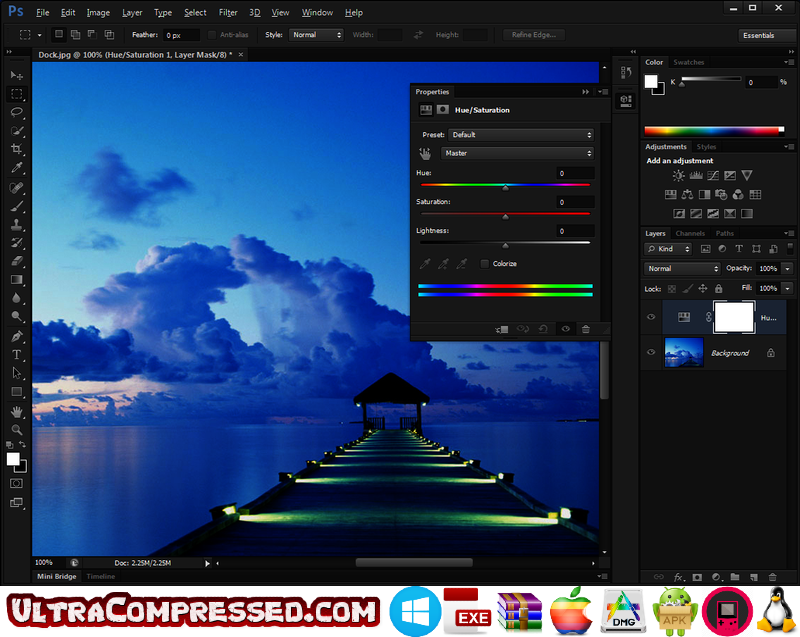Viewport: 800px width, 637px height.
Task: Open the Filter menu
Action: pos(228,12)
